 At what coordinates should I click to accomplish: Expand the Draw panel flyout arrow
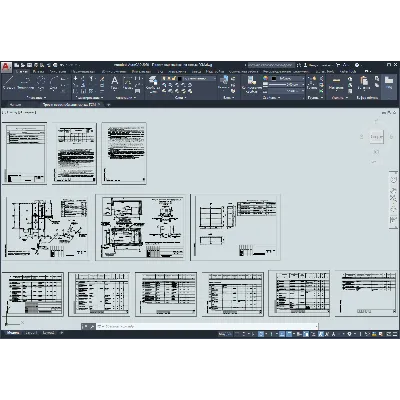[45, 98]
